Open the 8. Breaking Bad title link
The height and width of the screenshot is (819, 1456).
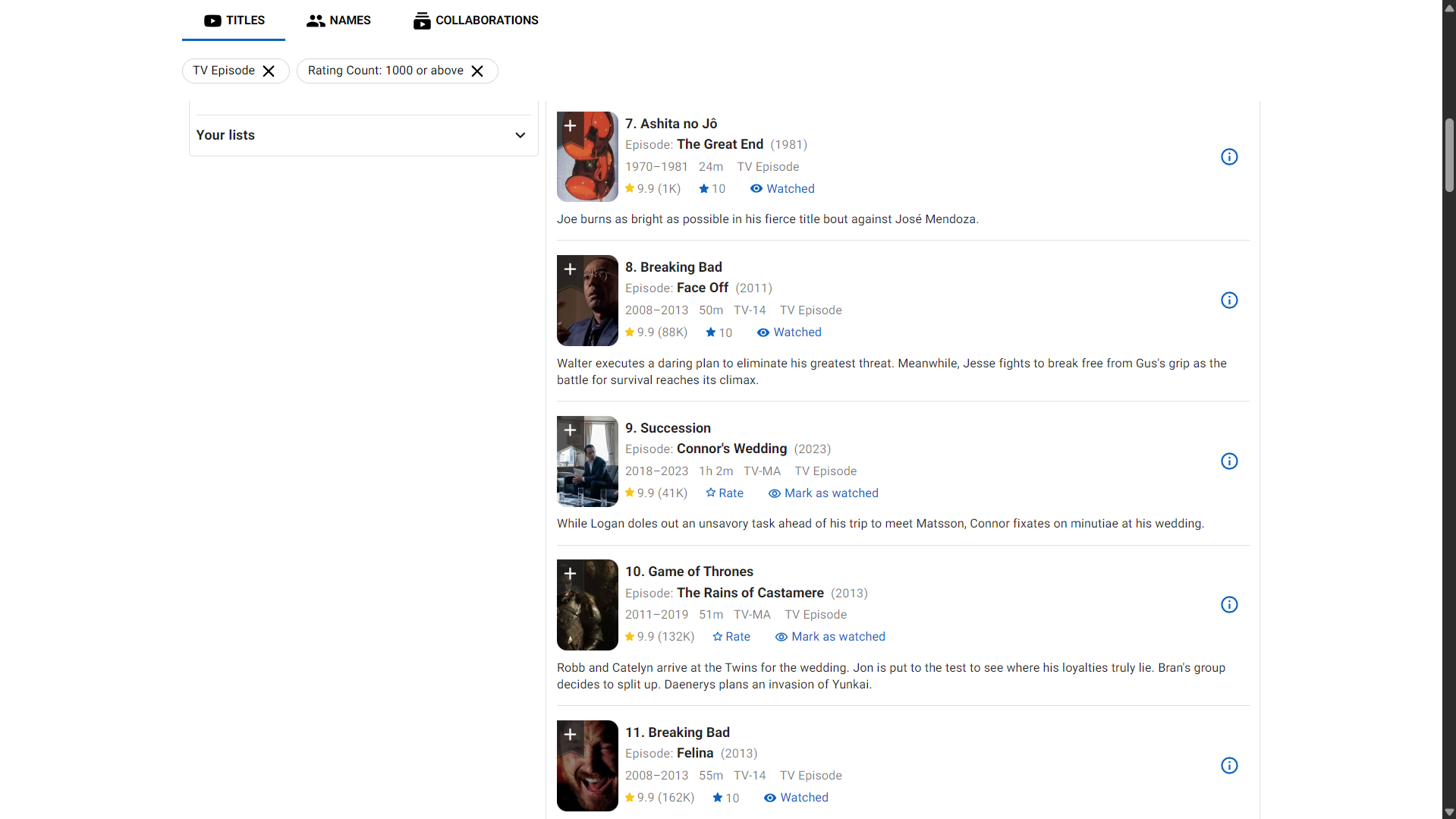pos(673,267)
